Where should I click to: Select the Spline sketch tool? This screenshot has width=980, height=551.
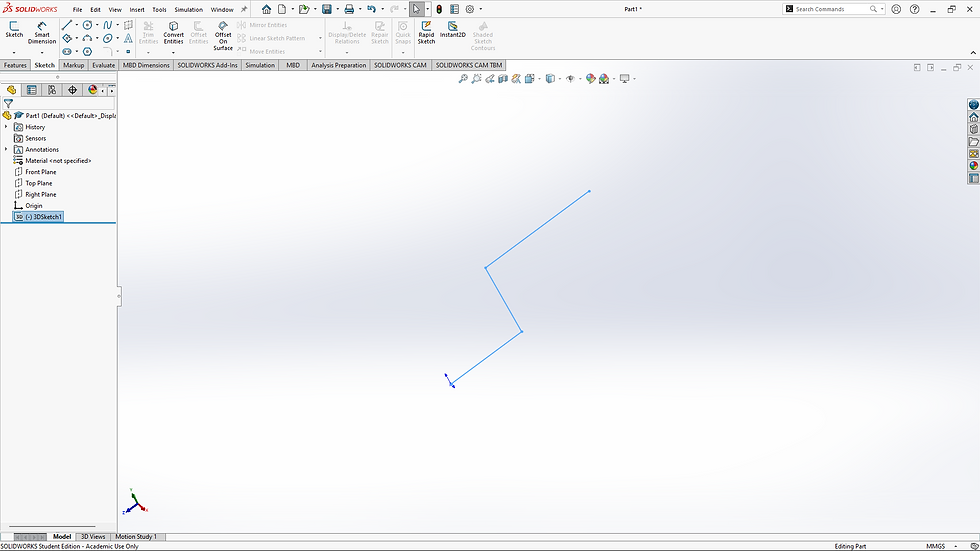point(108,25)
